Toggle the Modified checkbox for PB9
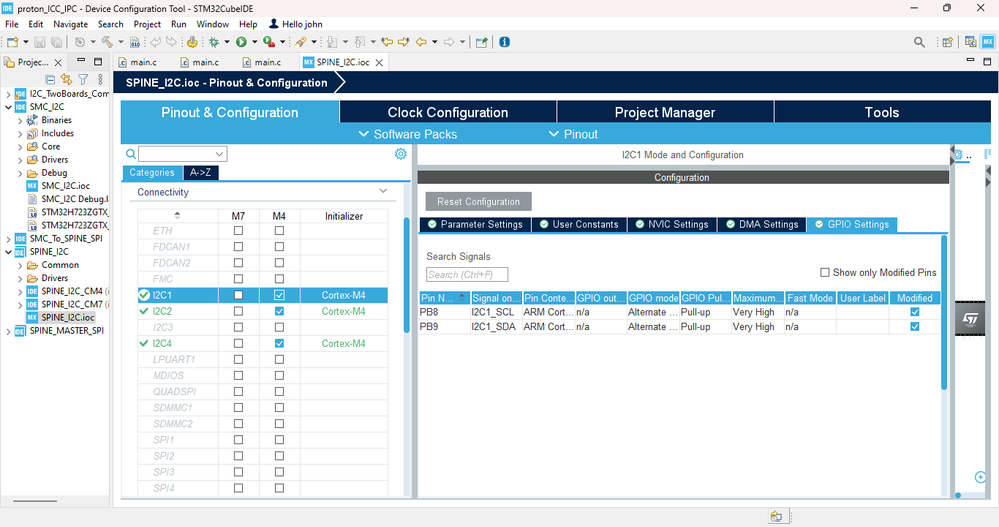This screenshot has width=999, height=527. point(915,326)
